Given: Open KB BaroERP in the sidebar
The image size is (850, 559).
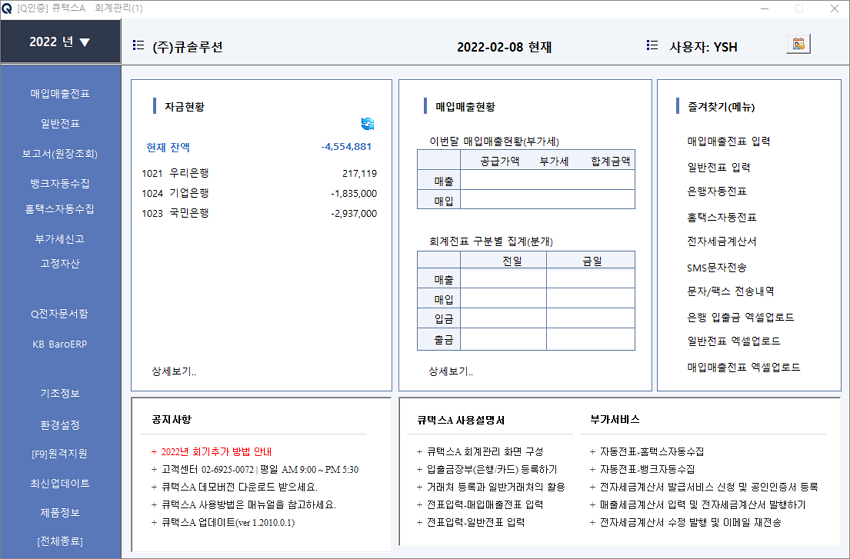Looking at the screenshot, I should tap(60, 344).
